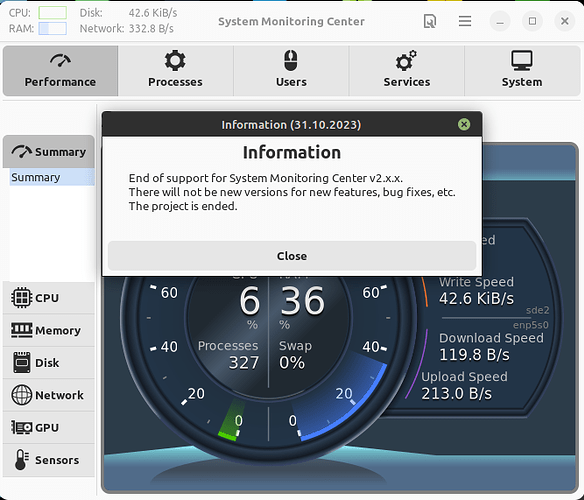Open the CPU chip sidebar item

(49, 298)
